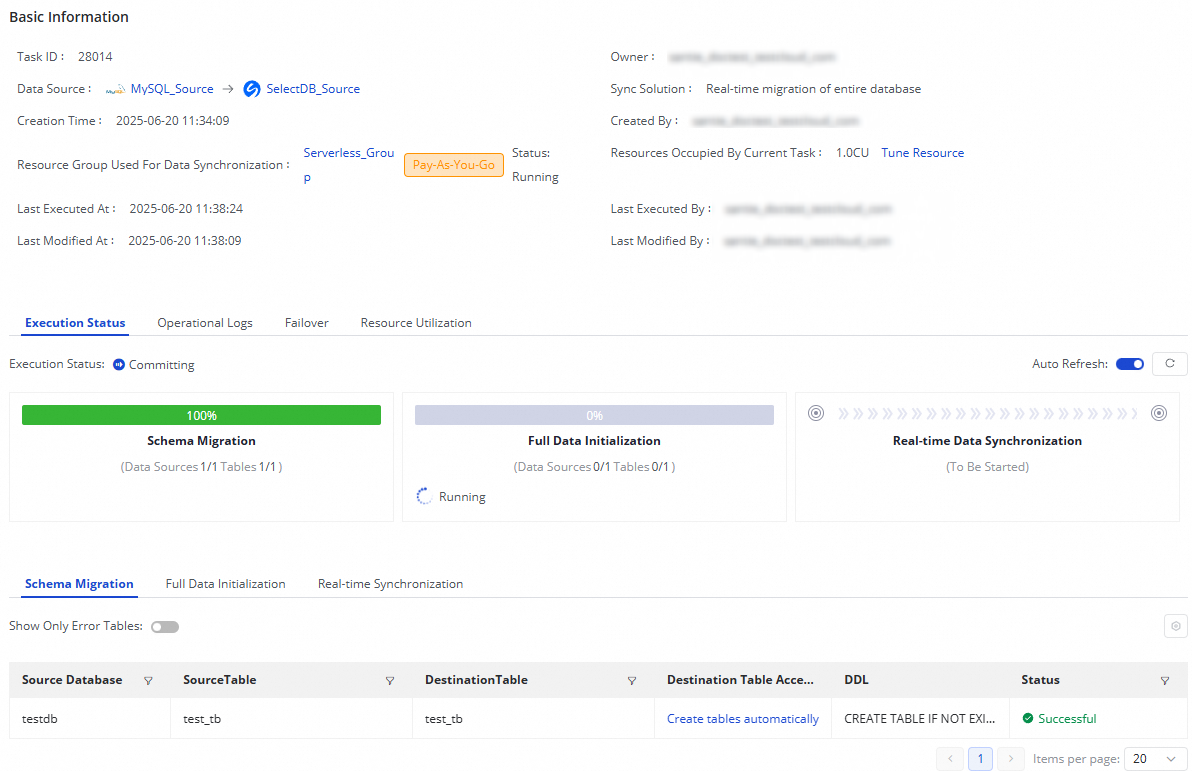
Task: Open the Resource Utilization tab
Action: (416, 323)
